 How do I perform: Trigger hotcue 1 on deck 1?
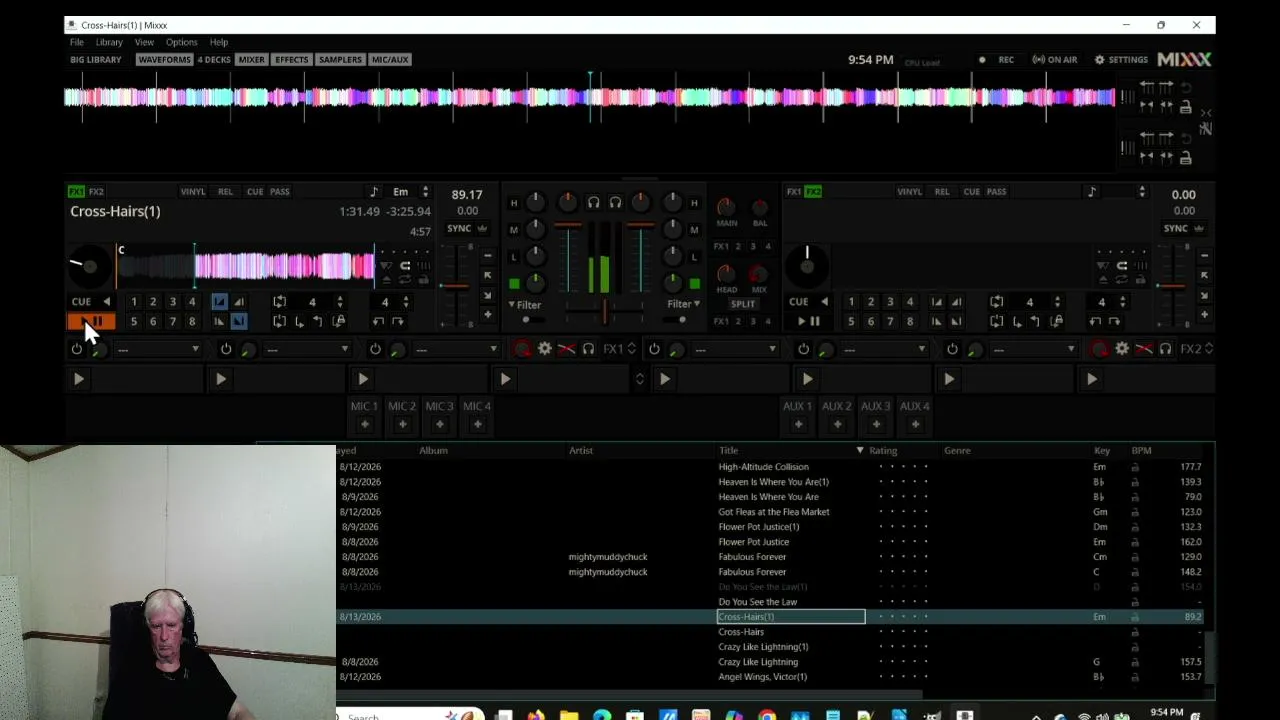[133, 301]
